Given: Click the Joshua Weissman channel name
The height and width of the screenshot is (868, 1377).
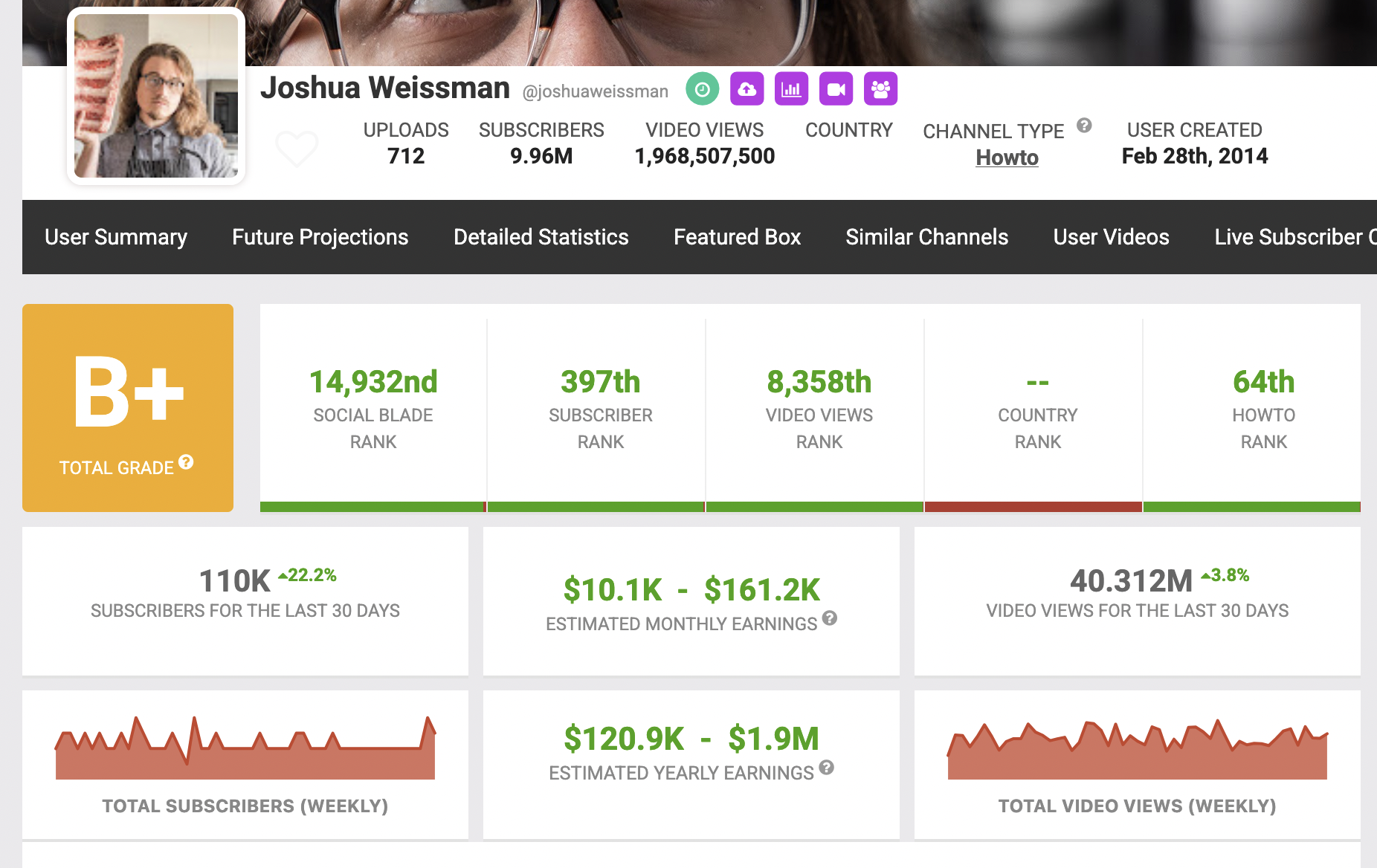Looking at the screenshot, I should (385, 88).
